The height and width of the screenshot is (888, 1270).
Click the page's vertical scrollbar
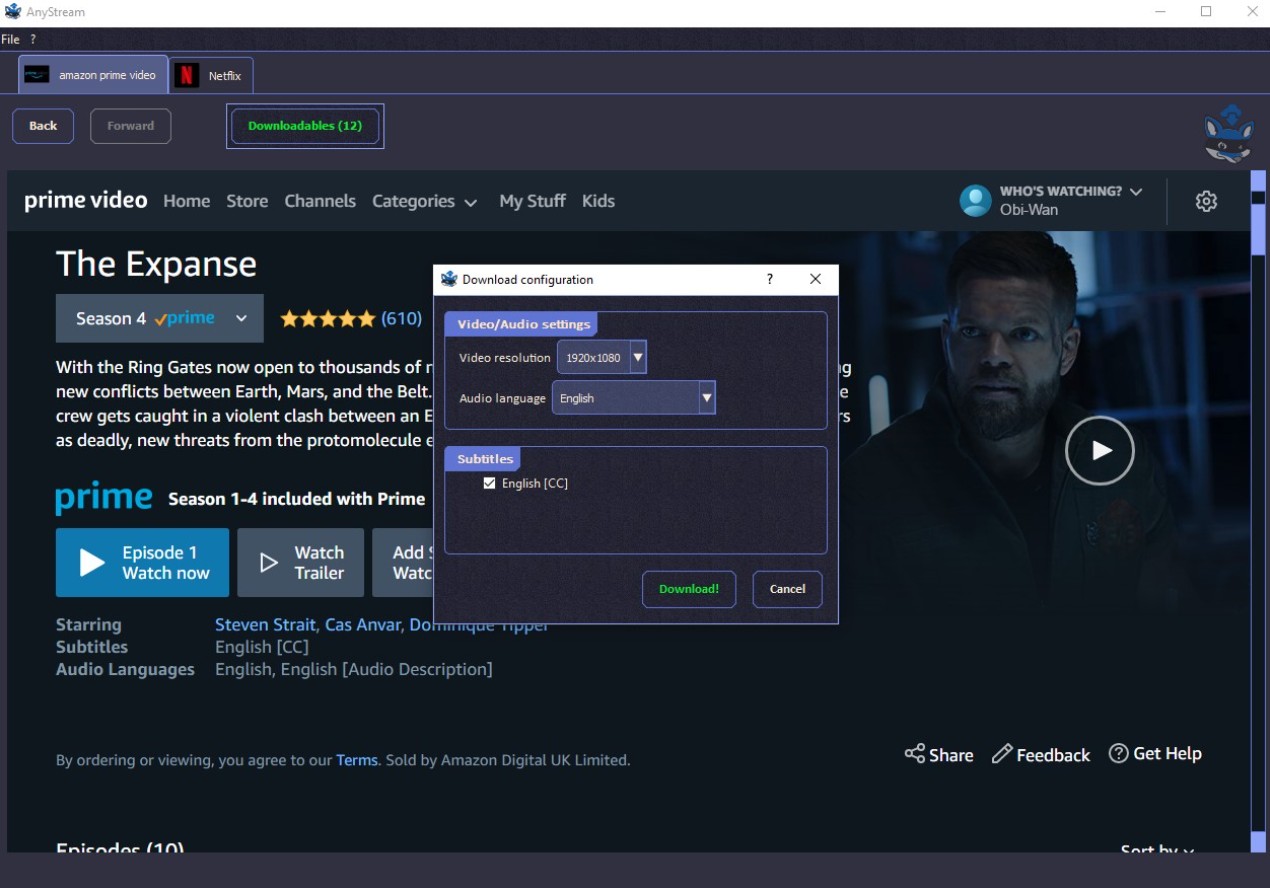[x=1257, y=500]
